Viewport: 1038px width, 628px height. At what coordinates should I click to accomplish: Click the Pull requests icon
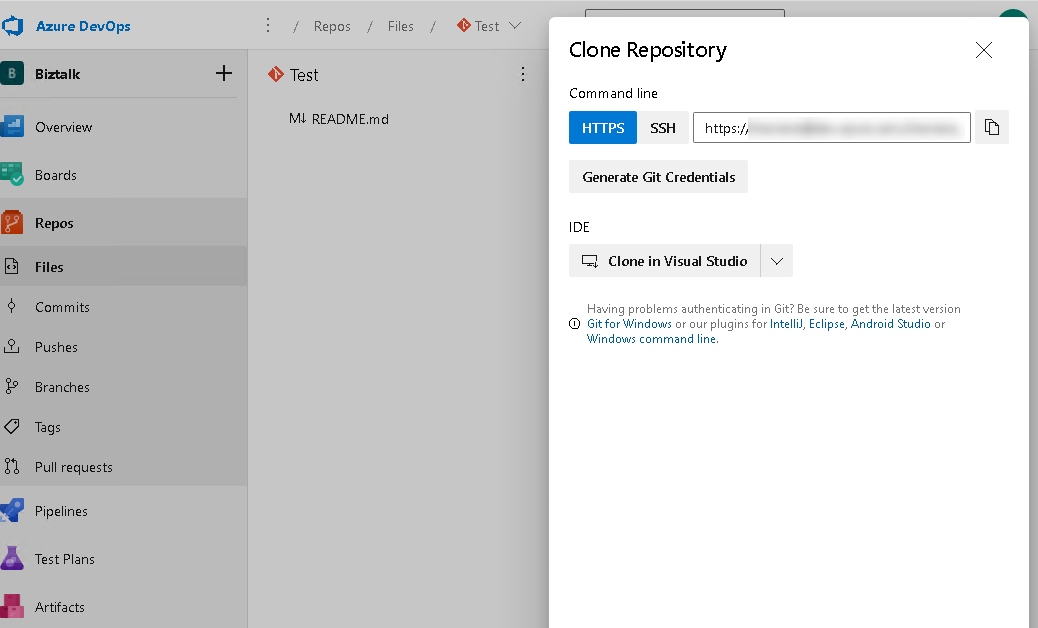11,467
